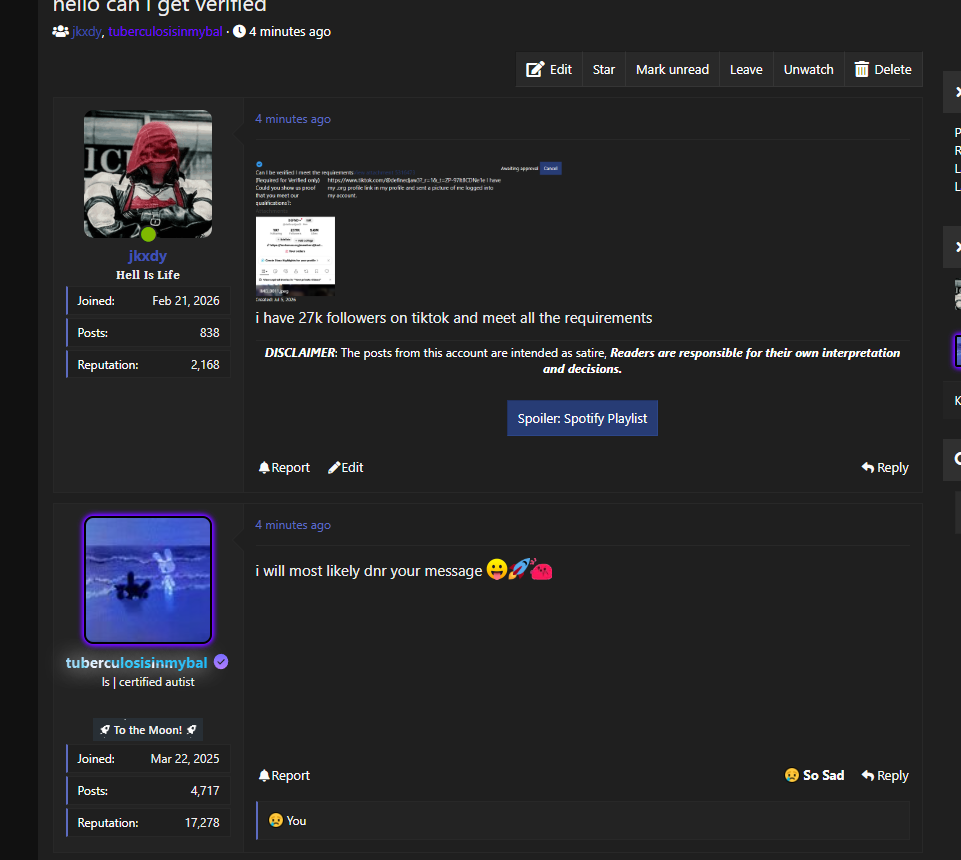Click the clock icon in thread header
The width and height of the screenshot is (961, 860).
[239, 31]
